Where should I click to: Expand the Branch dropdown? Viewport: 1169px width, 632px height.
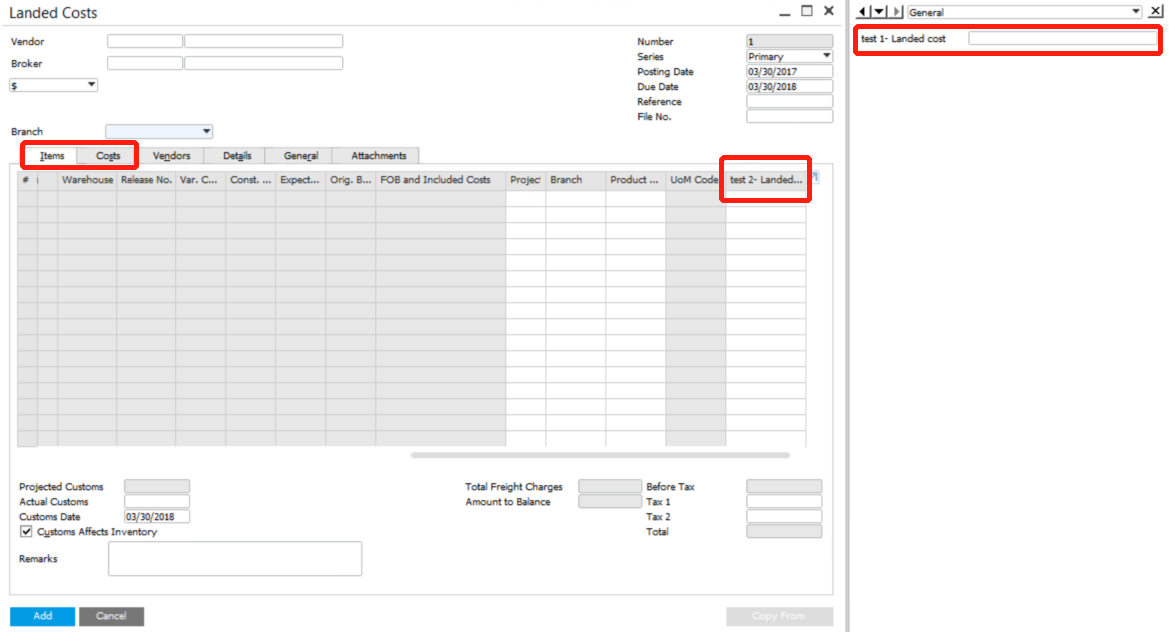[x=206, y=132]
